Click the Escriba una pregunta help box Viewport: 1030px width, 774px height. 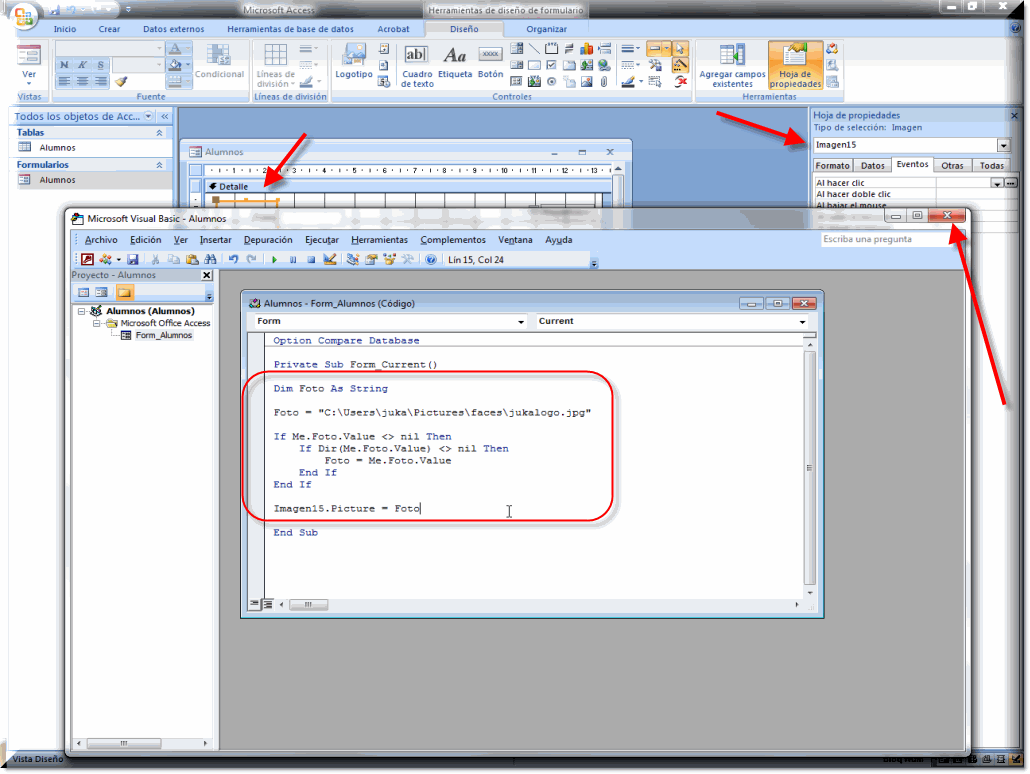tap(880, 239)
